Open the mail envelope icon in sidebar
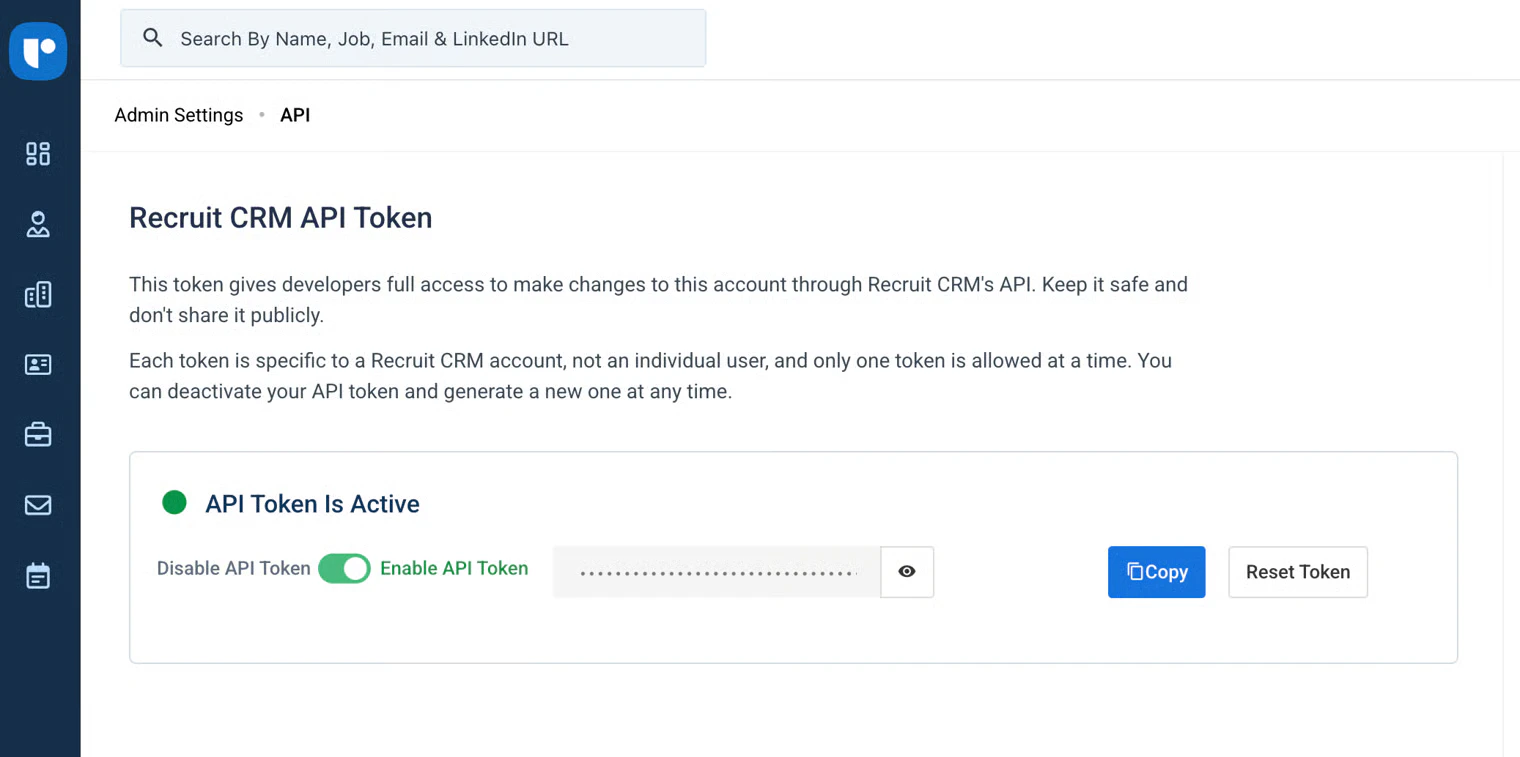The image size is (1520, 757). 38,505
